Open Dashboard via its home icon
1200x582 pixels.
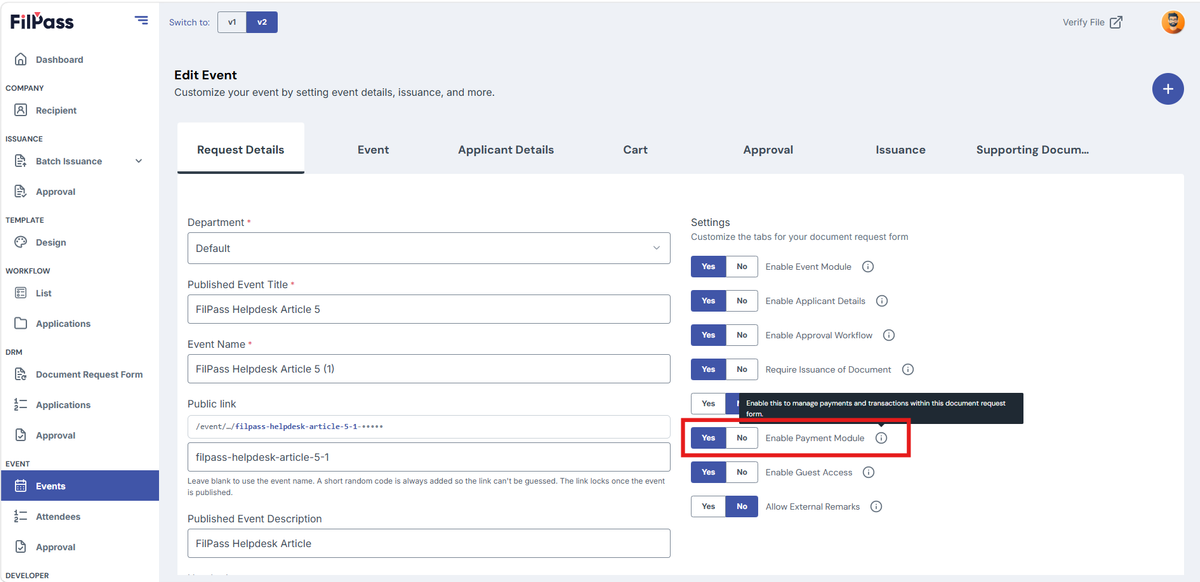(20, 60)
